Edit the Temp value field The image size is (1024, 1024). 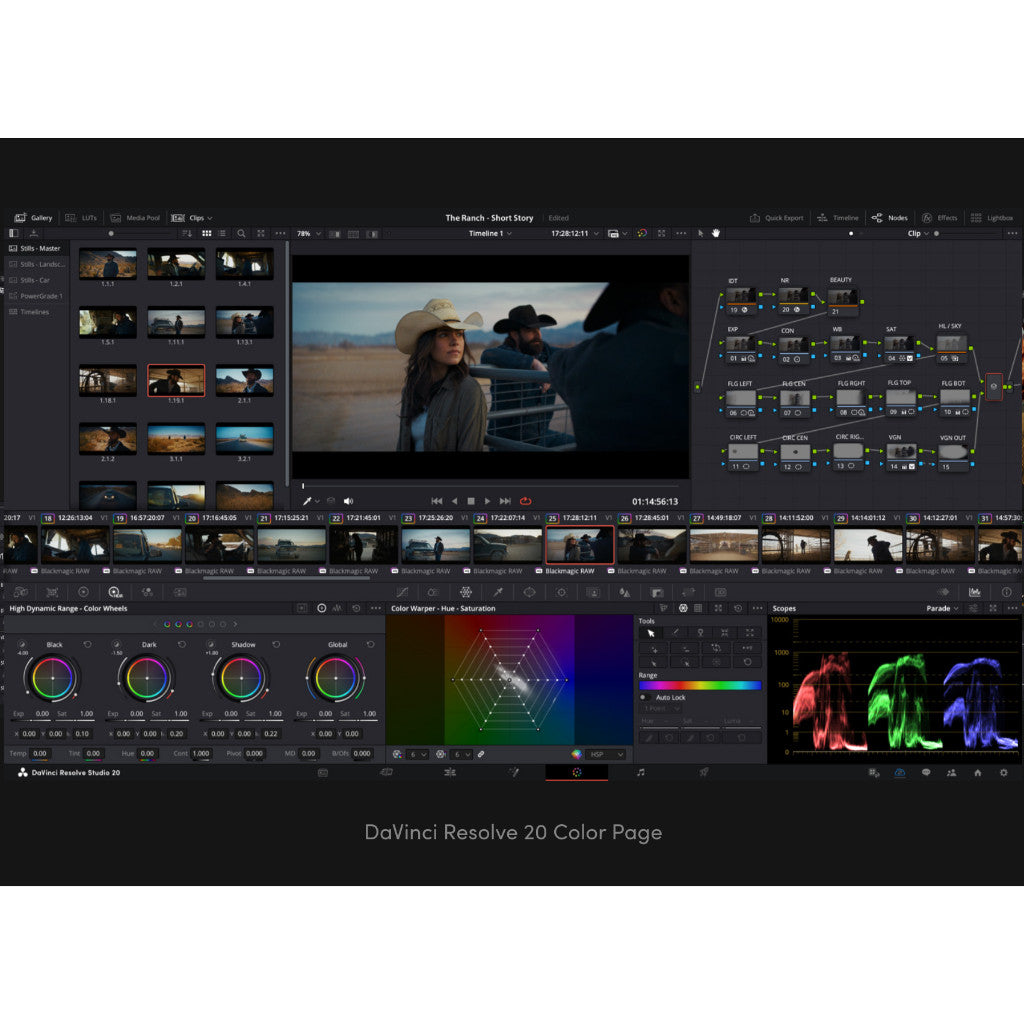point(40,753)
